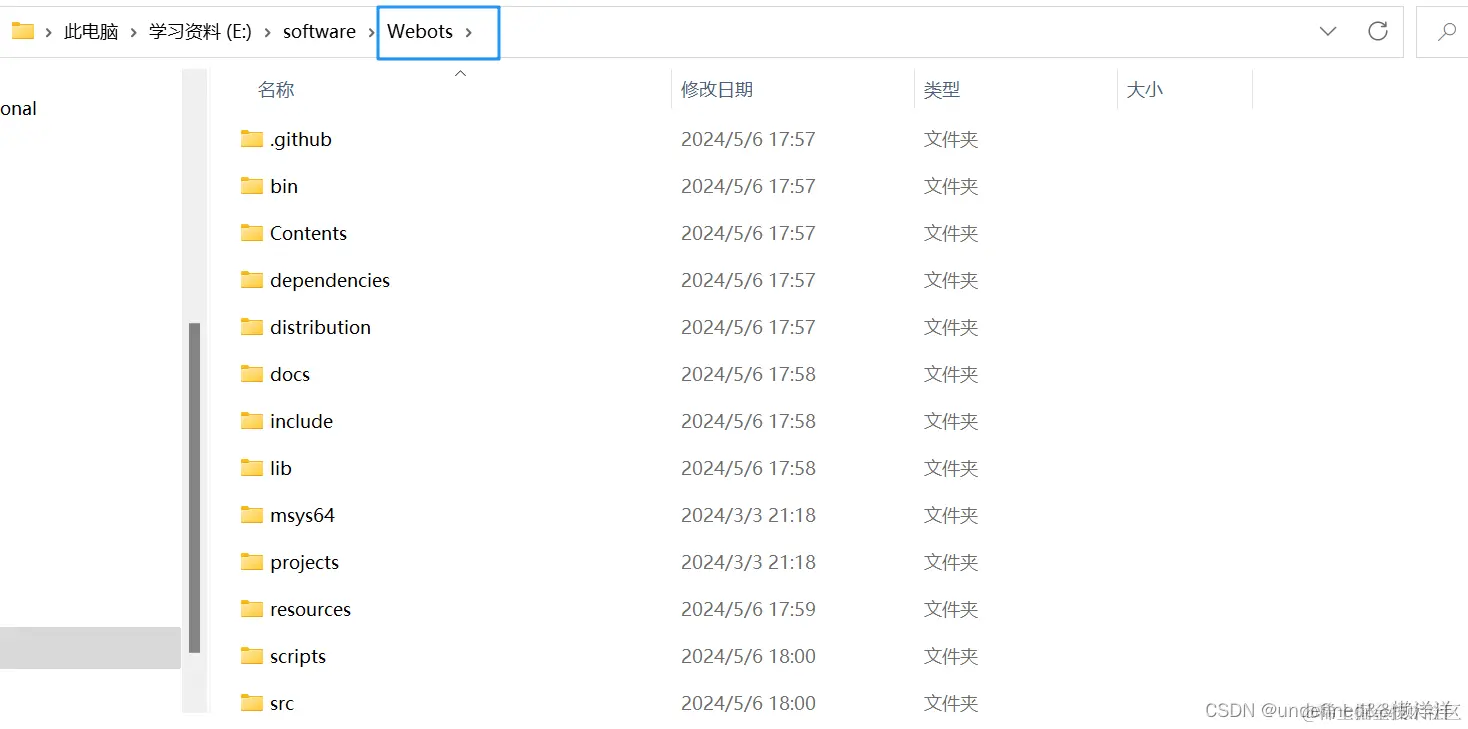Screen dimensions: 1468x729
Task: Click the date 2024/5/6 17:59 for resources
Action: click(x=748, y=609)
